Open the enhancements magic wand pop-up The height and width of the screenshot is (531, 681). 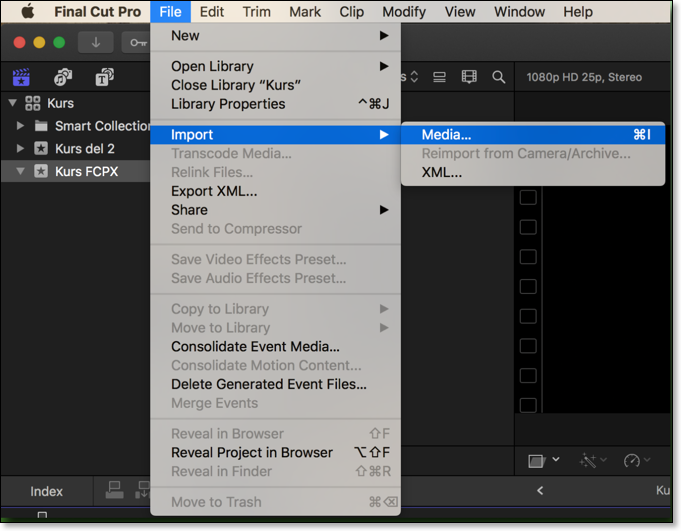coord(593,460)
